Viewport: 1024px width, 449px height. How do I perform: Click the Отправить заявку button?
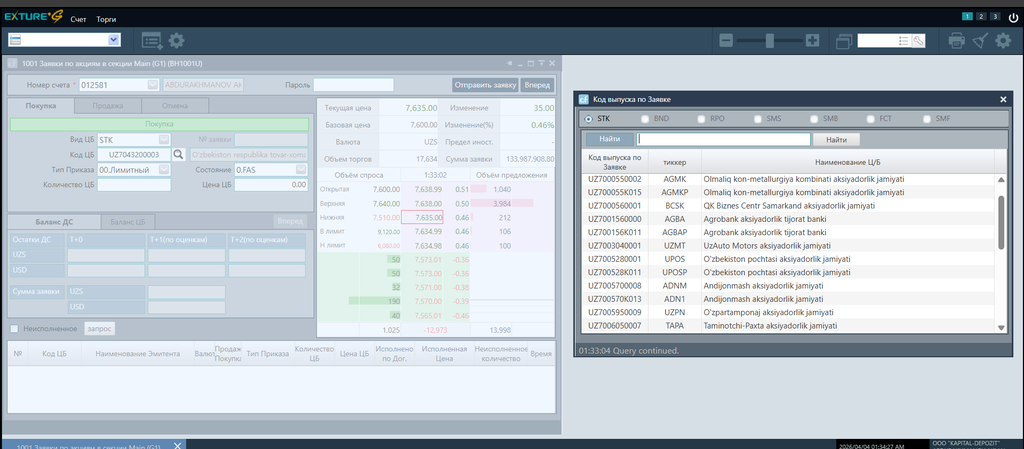pyautogui.click(x=485, y=85)
